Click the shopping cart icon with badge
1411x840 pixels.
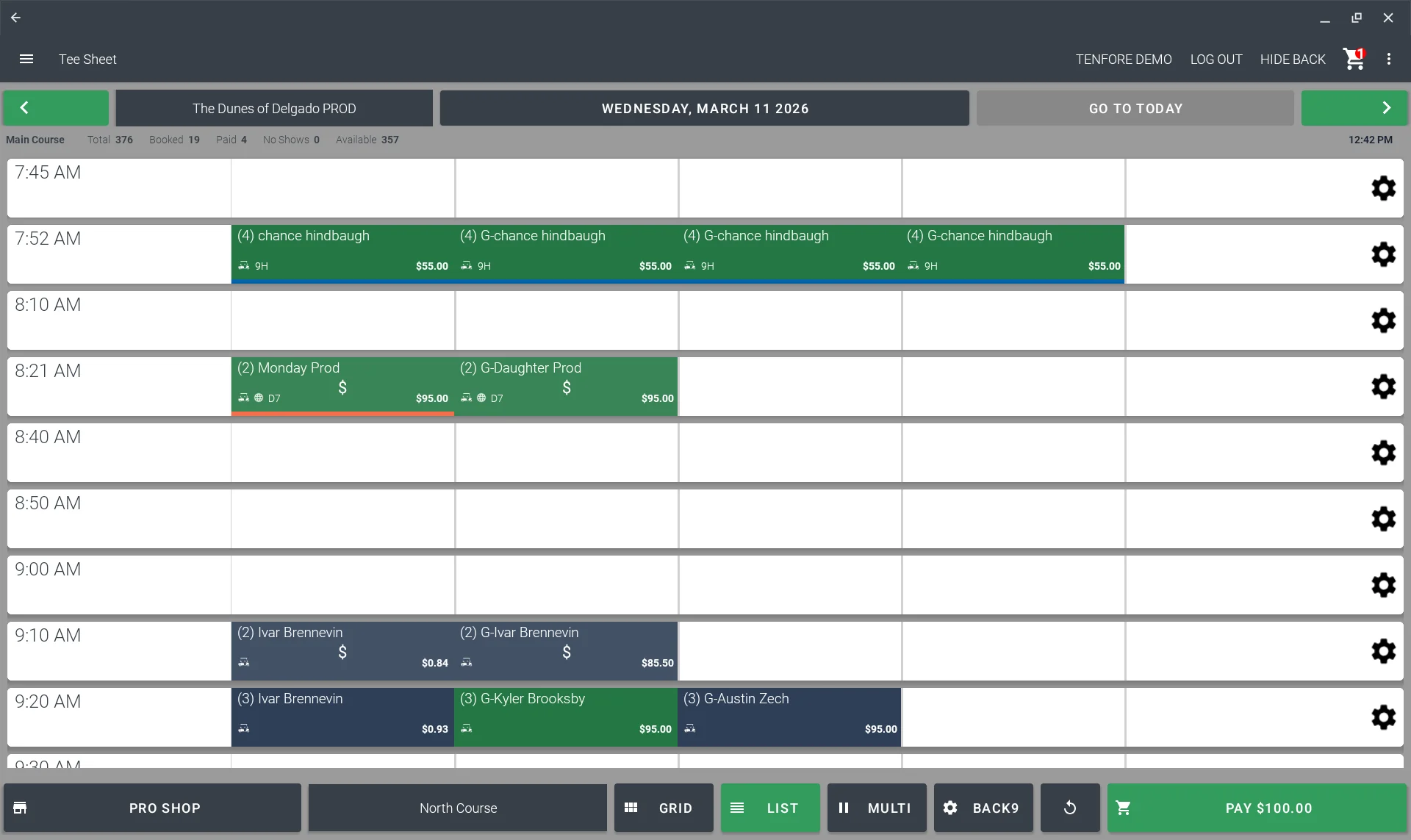click(1353, 59)
